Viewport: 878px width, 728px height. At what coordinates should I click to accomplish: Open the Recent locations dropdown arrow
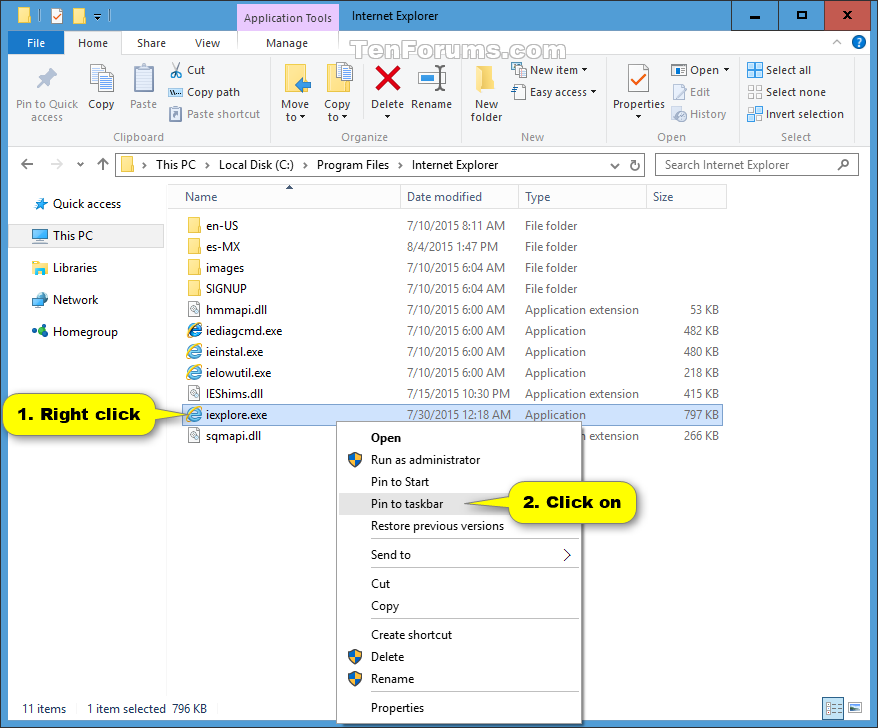tap(80, 165)
